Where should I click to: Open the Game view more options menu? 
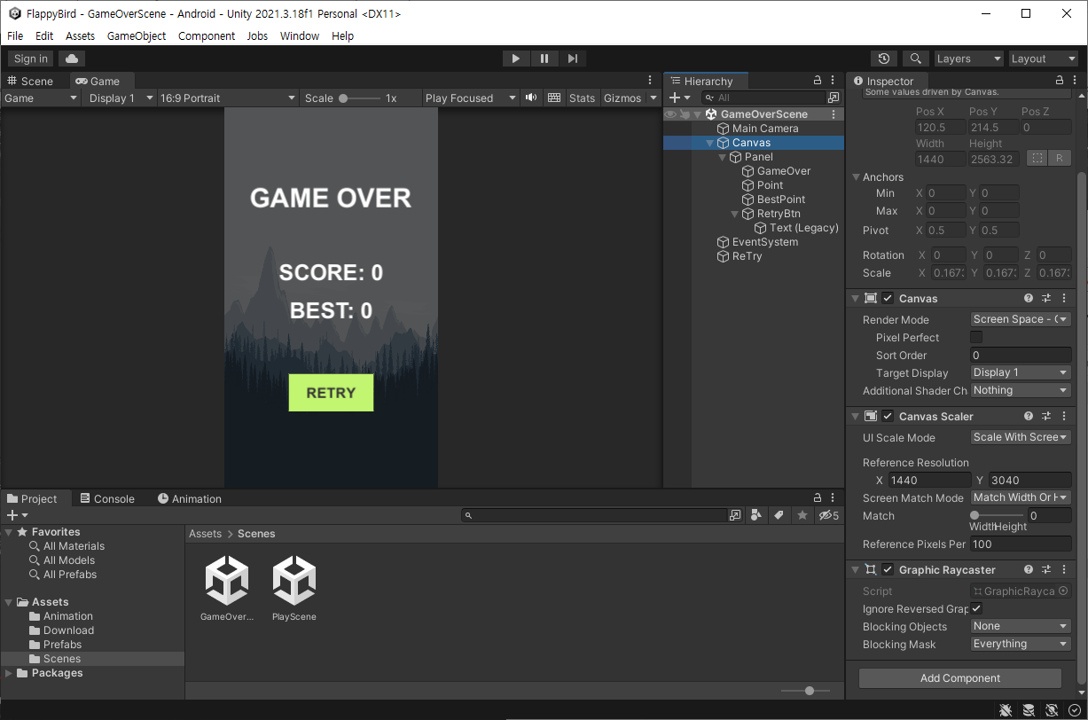(650, 80)
